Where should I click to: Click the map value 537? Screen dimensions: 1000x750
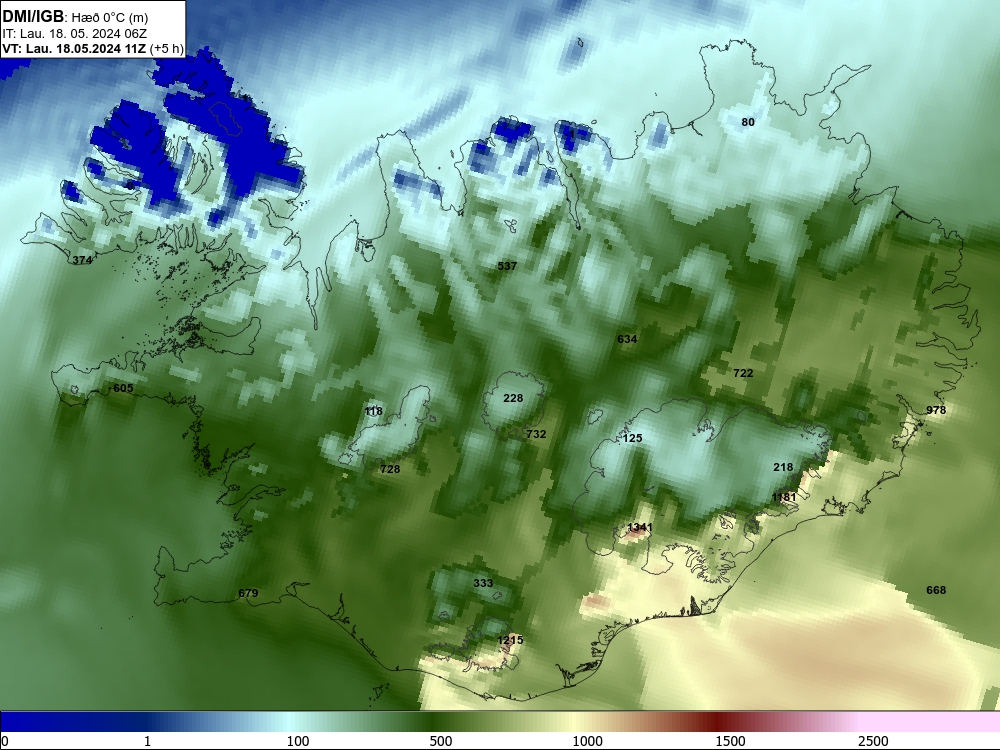coord(507,266)
